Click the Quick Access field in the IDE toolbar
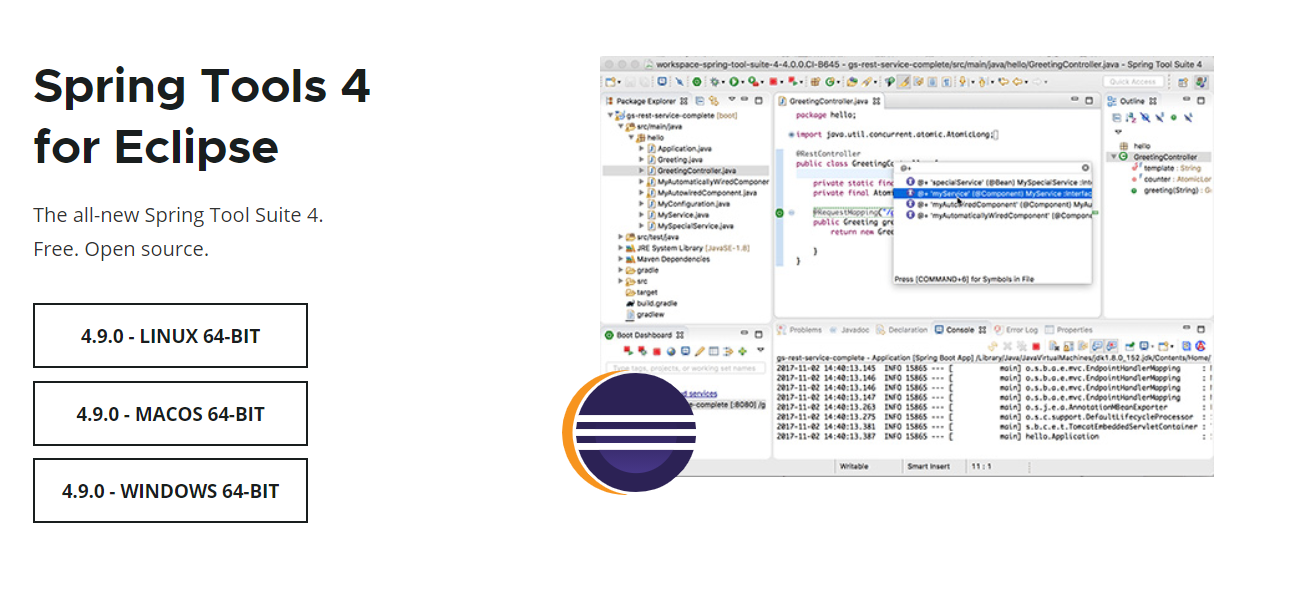The height and width of the screenshot is (603, 1294). click(1133, 82)
